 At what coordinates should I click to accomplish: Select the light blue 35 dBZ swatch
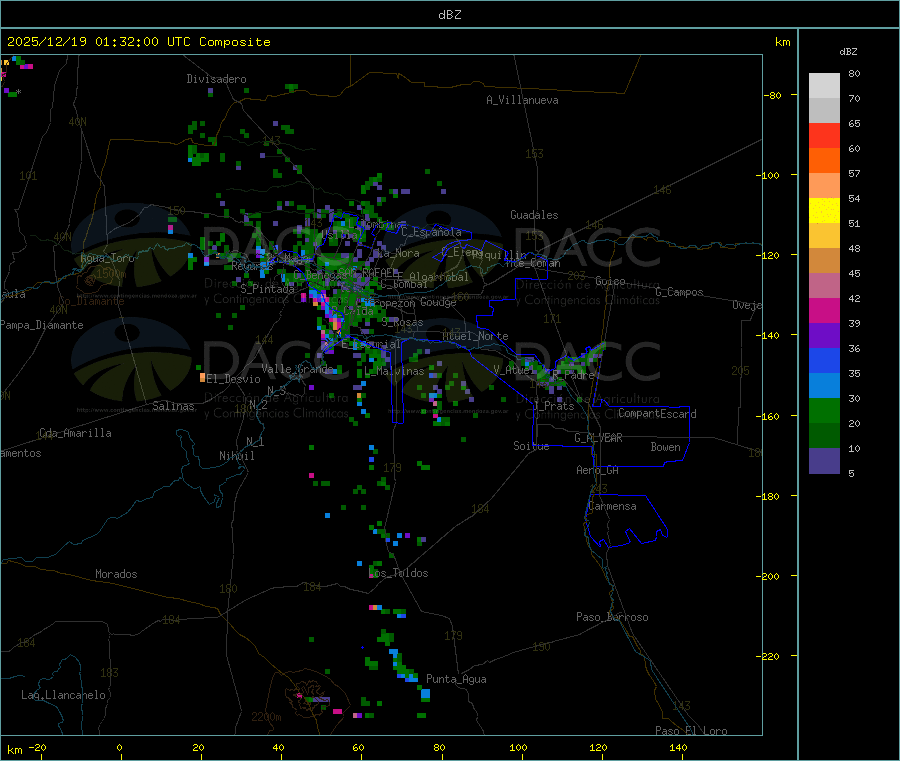[x=824, y=385]
